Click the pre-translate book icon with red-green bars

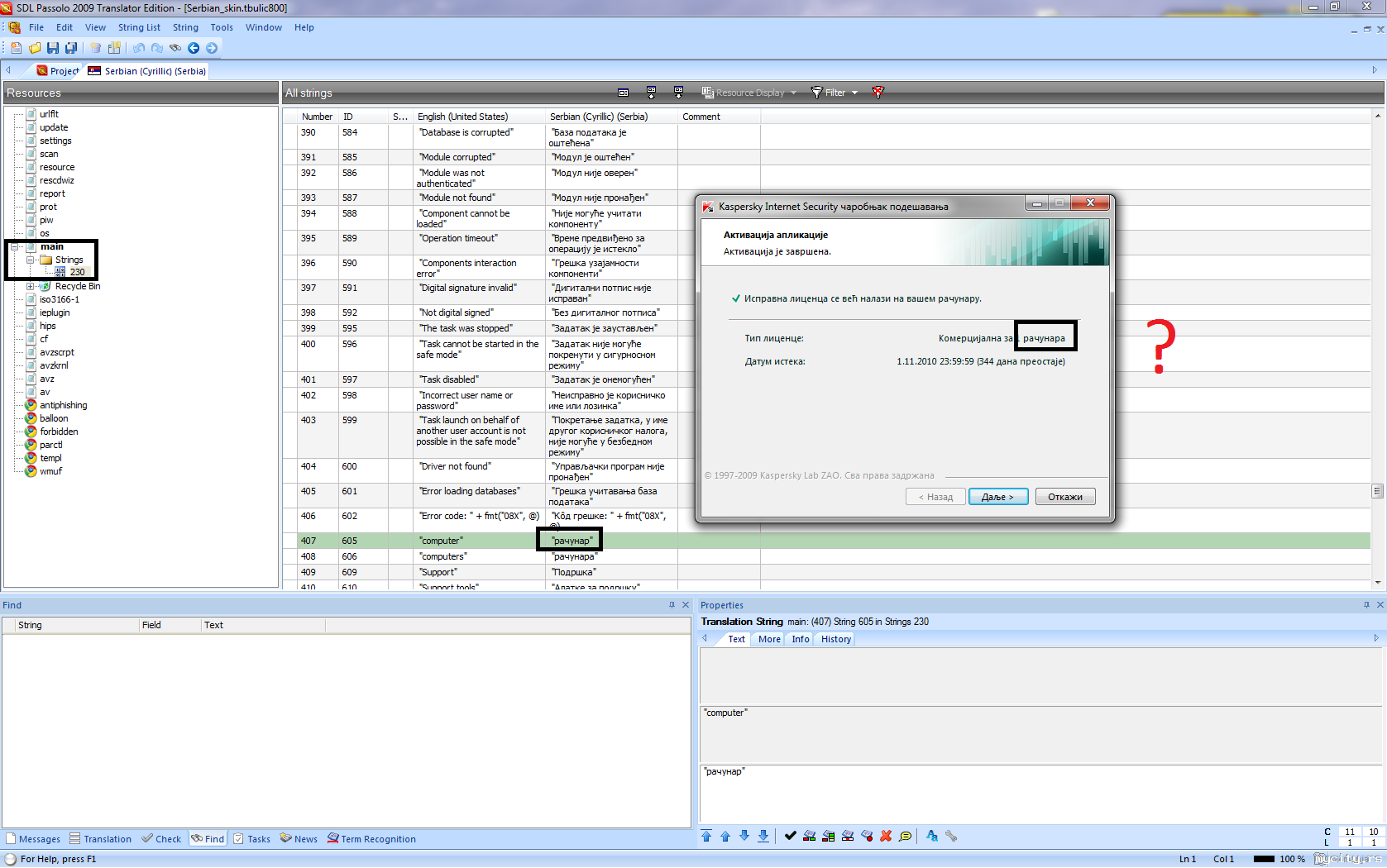click(x=810, y=836)
